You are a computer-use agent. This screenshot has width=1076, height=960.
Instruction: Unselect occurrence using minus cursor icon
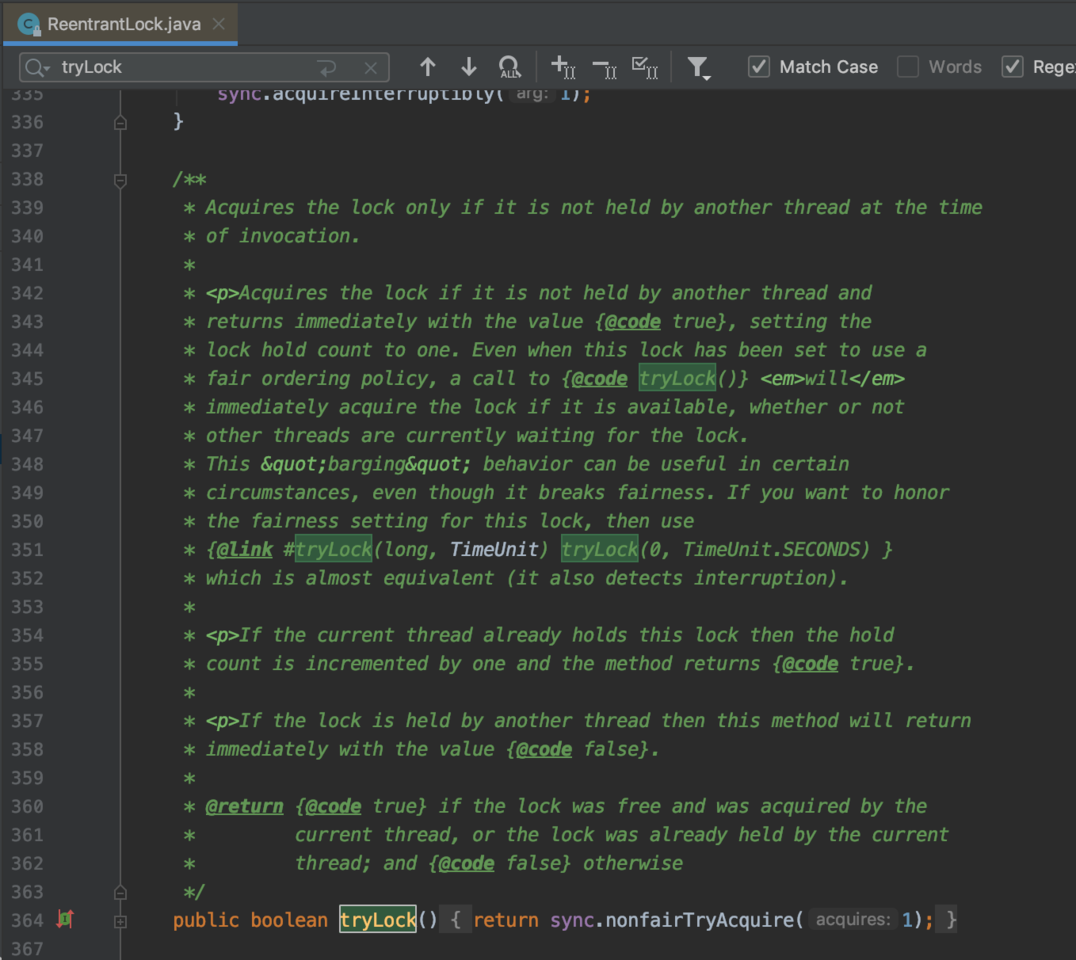point(604,67)
